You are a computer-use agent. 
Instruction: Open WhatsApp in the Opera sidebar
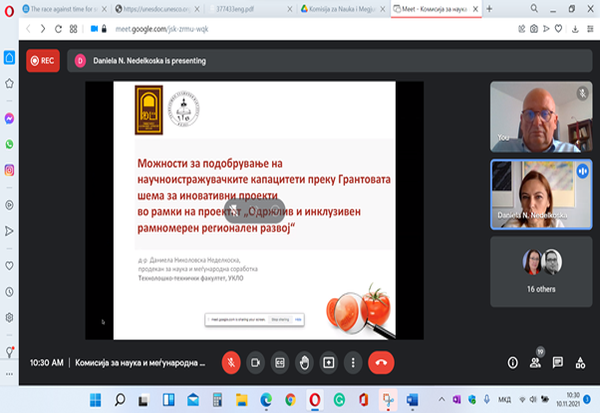pos(9,144)
